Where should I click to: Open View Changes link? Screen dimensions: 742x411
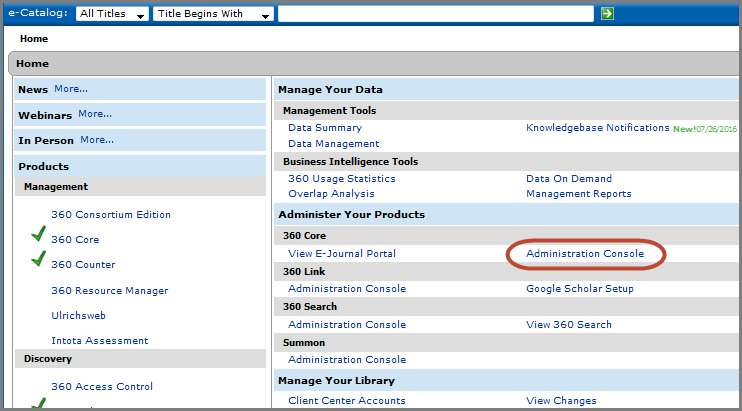[561, 401]
